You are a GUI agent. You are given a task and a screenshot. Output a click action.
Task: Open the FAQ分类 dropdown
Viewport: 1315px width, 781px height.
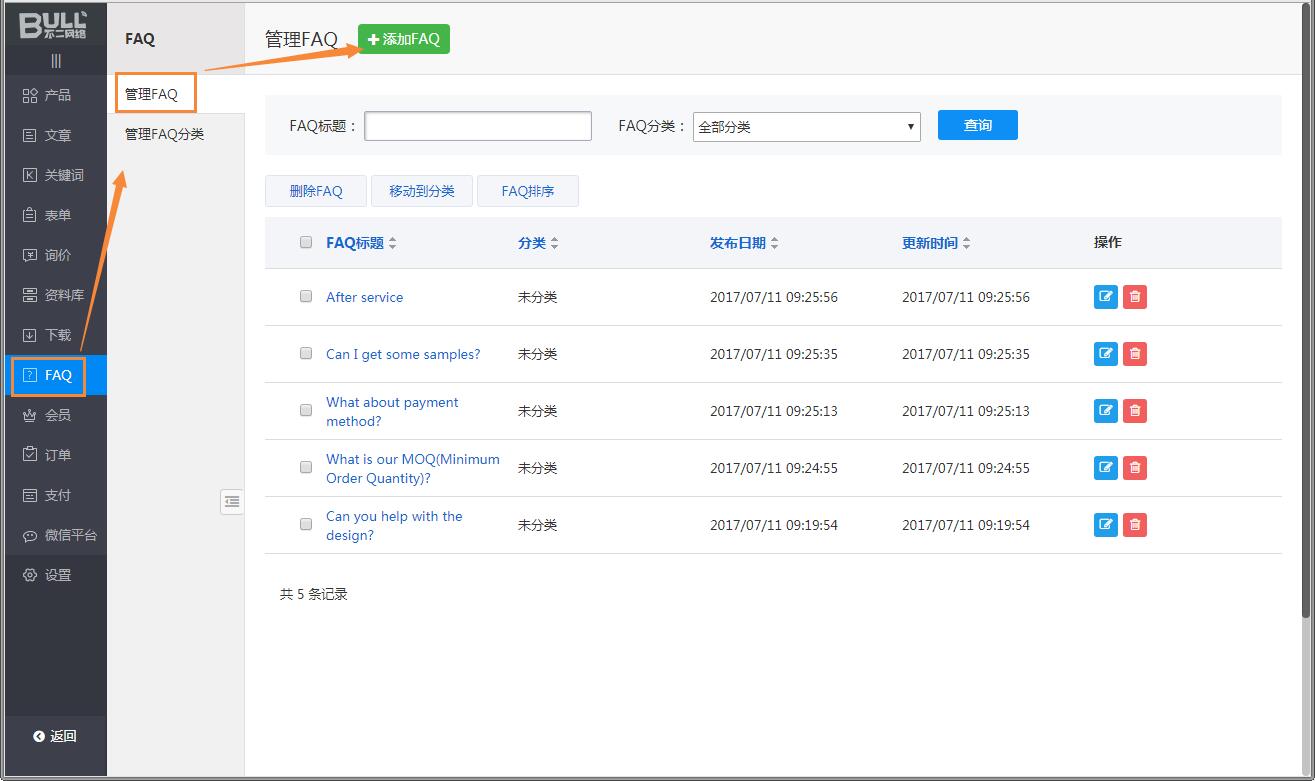click(806, 127)
